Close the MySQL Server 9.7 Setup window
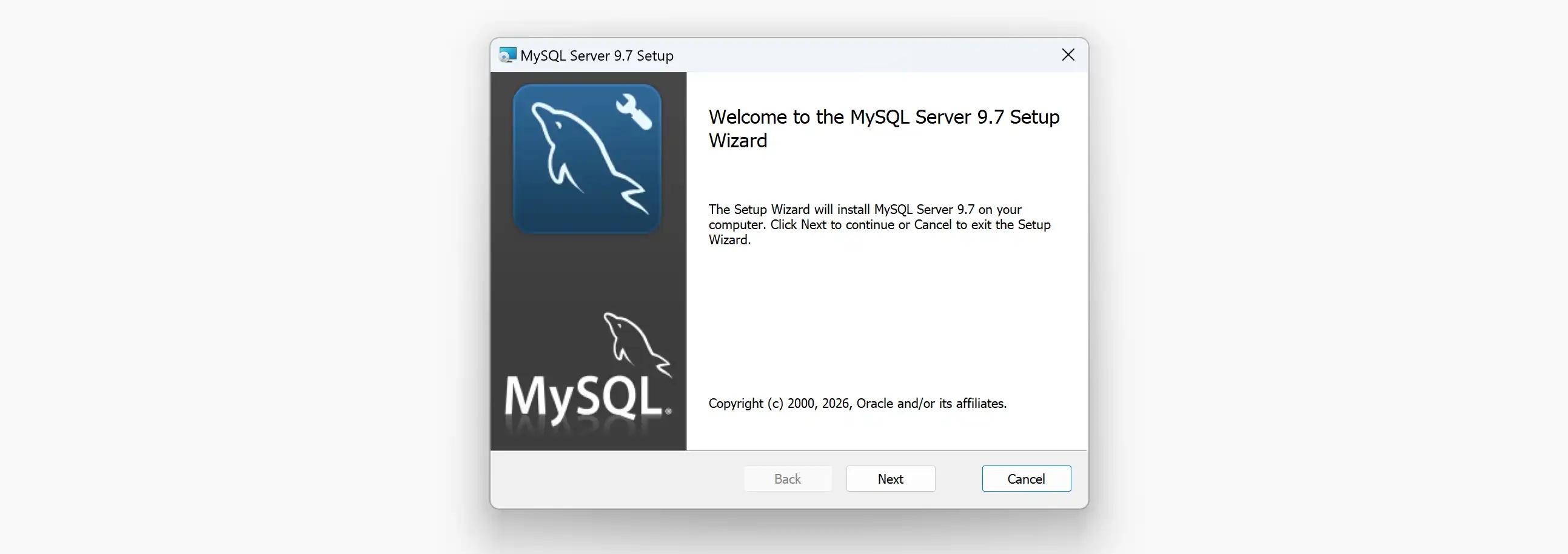Screen dimensions: 1568x554 click(1068, 55)
